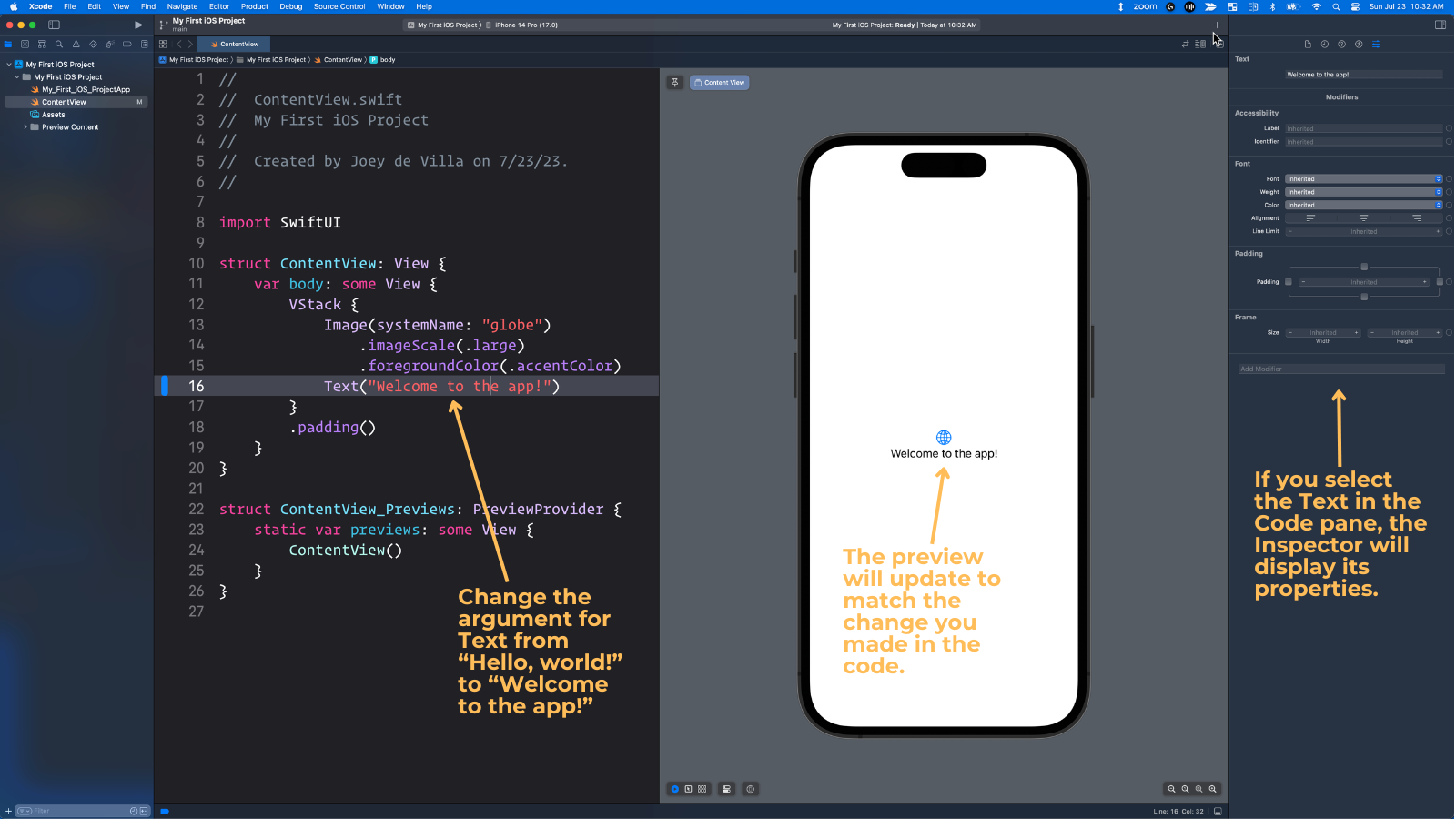This screenshot has height=819, width=1456.
Task: Toggle the top padding checkbox
Action: [1364, 267]
